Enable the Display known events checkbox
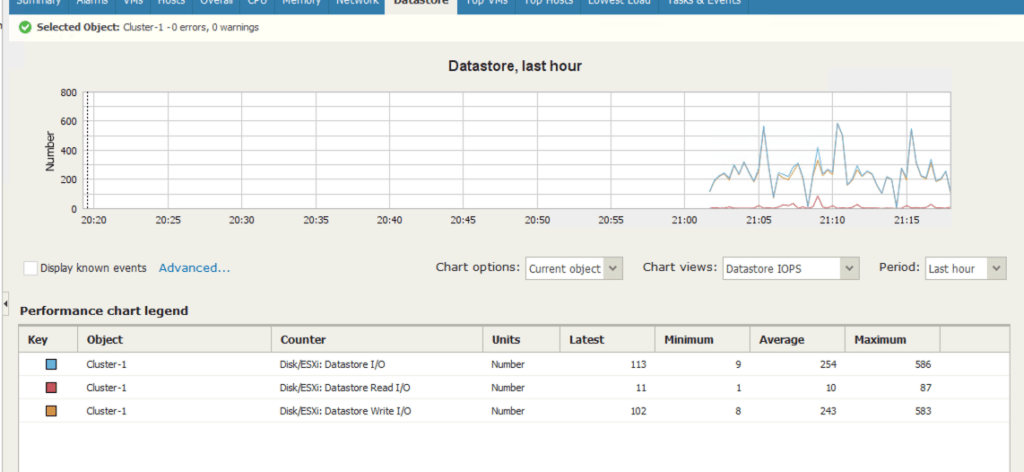 tap(31, 268)
